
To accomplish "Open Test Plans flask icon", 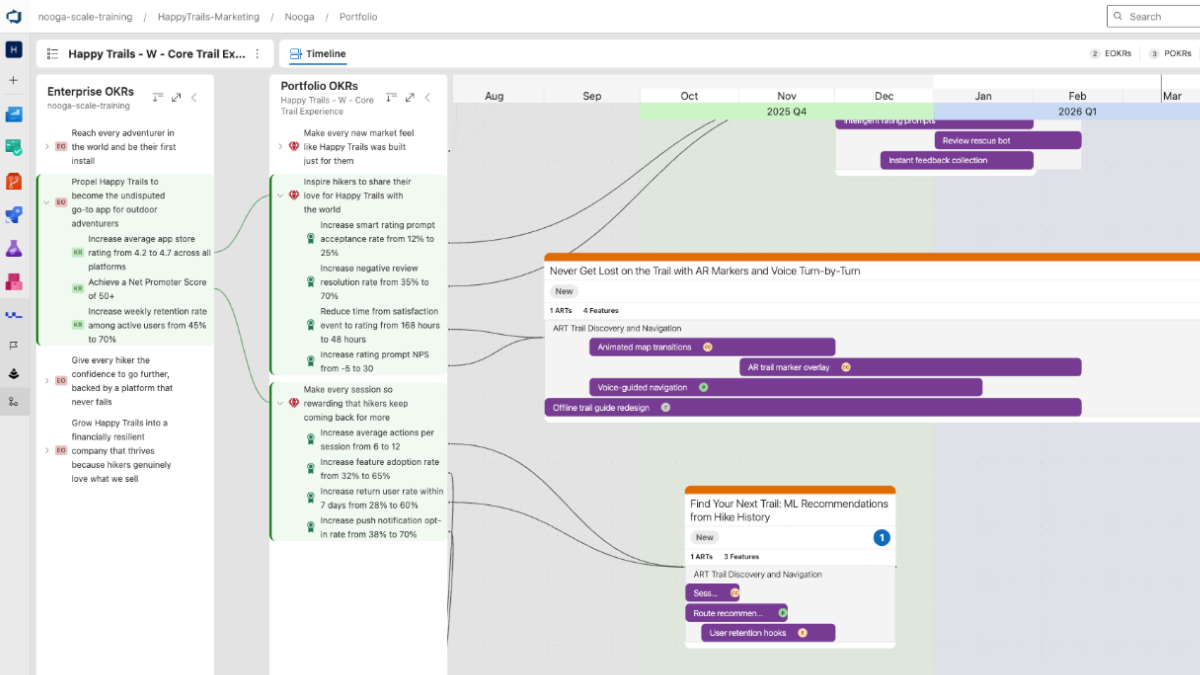I will pyautogui.click(x=14, y=248).
